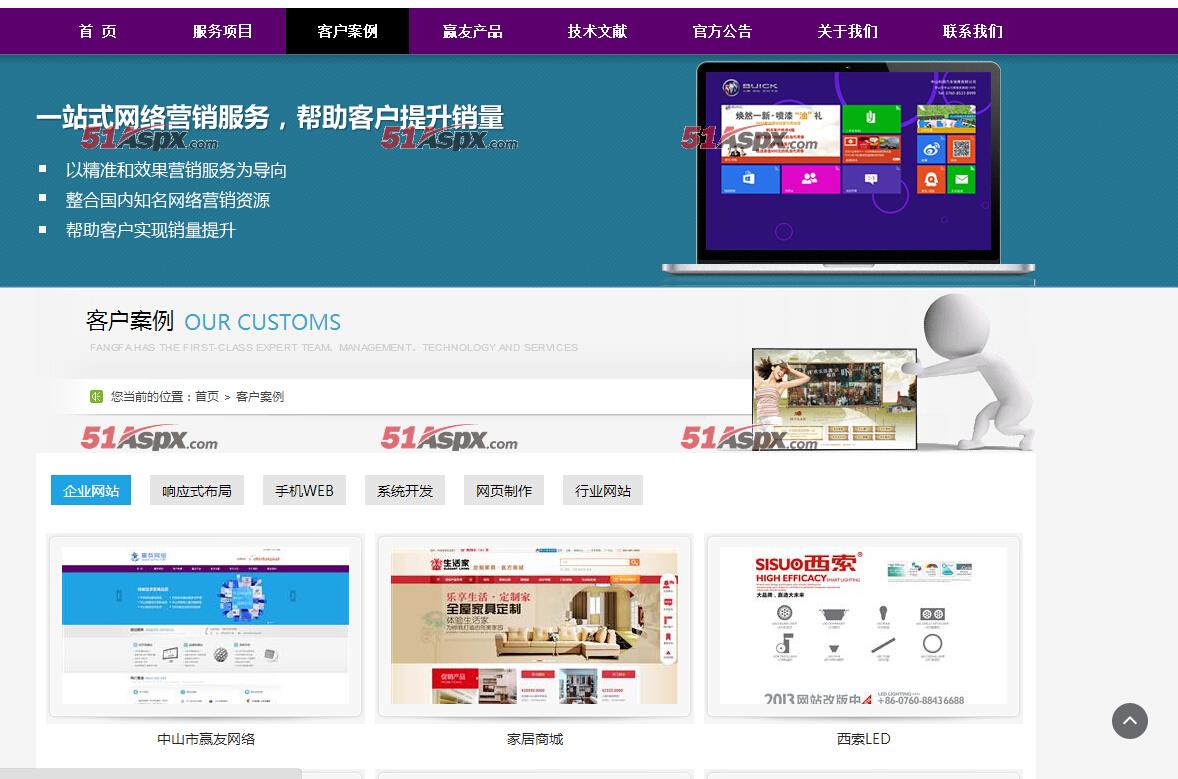
Task: Click the 客户案例 breadcrumb link
Action: pos(260,397)
